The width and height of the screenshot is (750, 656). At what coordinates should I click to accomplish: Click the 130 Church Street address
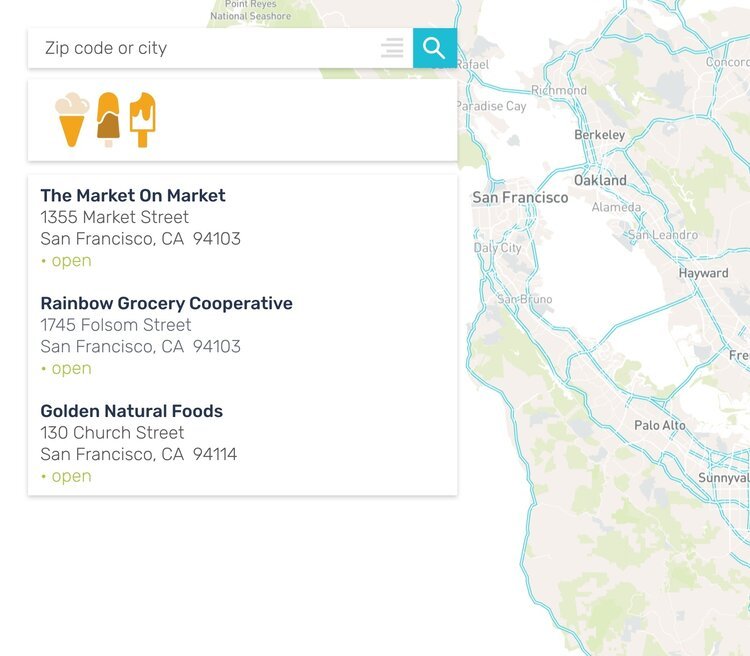[112, 433]
